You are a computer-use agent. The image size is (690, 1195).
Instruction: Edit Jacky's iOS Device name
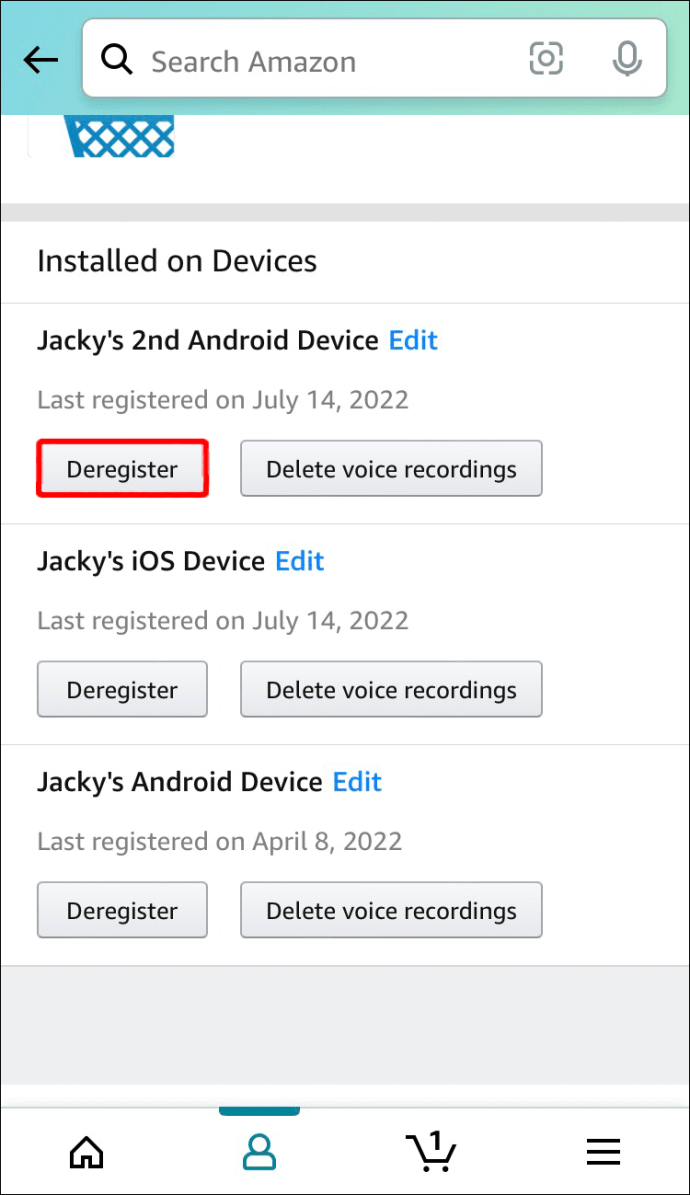(x=300, y=562)
